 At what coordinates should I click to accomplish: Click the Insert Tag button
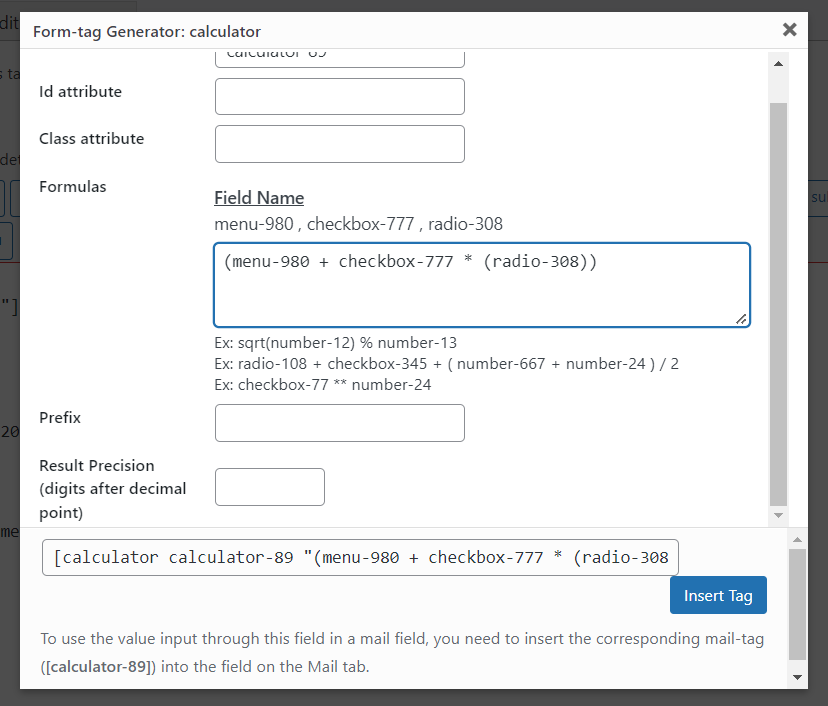tap(718, 595)
